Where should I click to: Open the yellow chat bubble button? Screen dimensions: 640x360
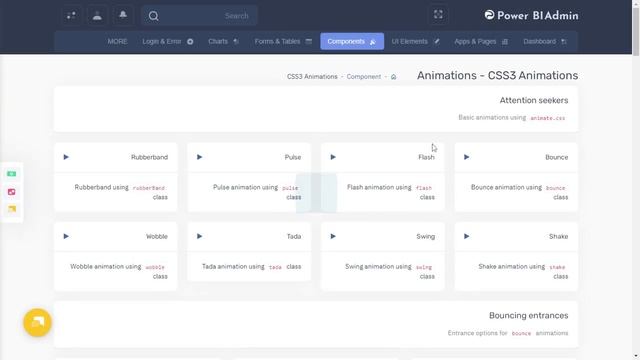tap(38, 322)
